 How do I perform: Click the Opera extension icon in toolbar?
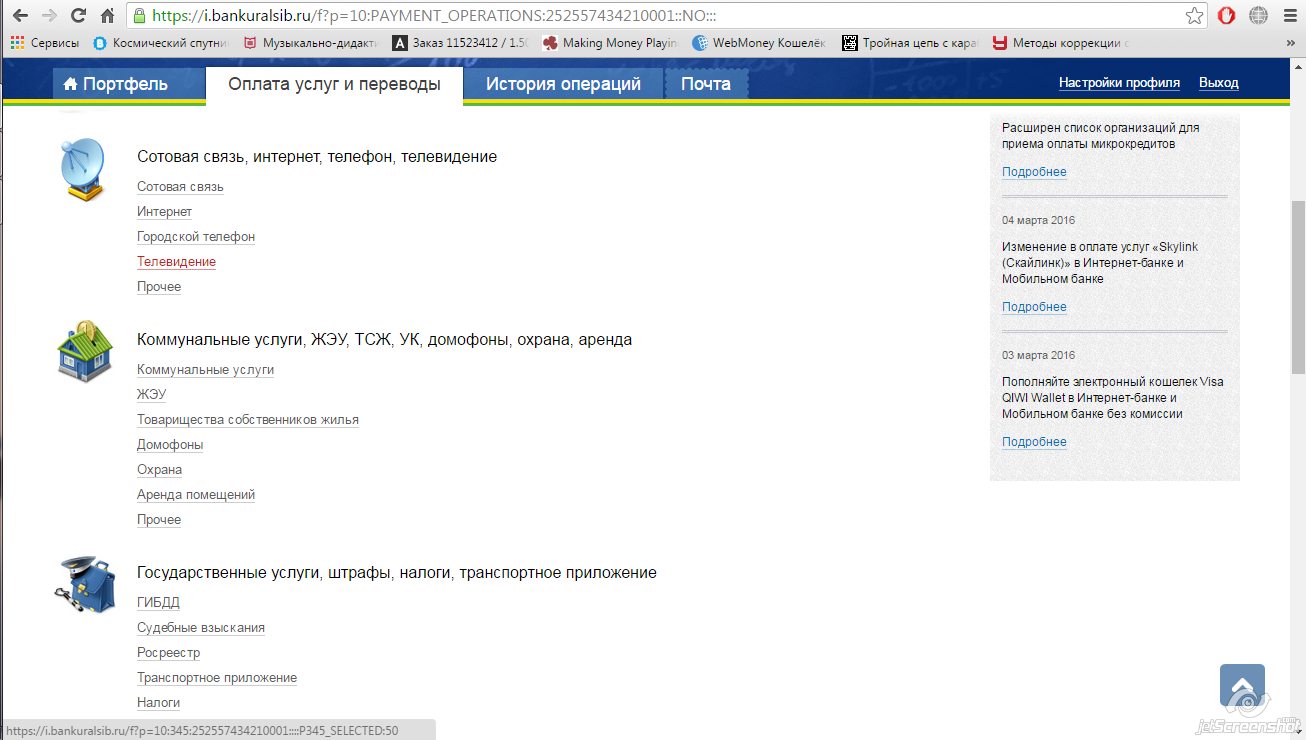coord(1226,16)
